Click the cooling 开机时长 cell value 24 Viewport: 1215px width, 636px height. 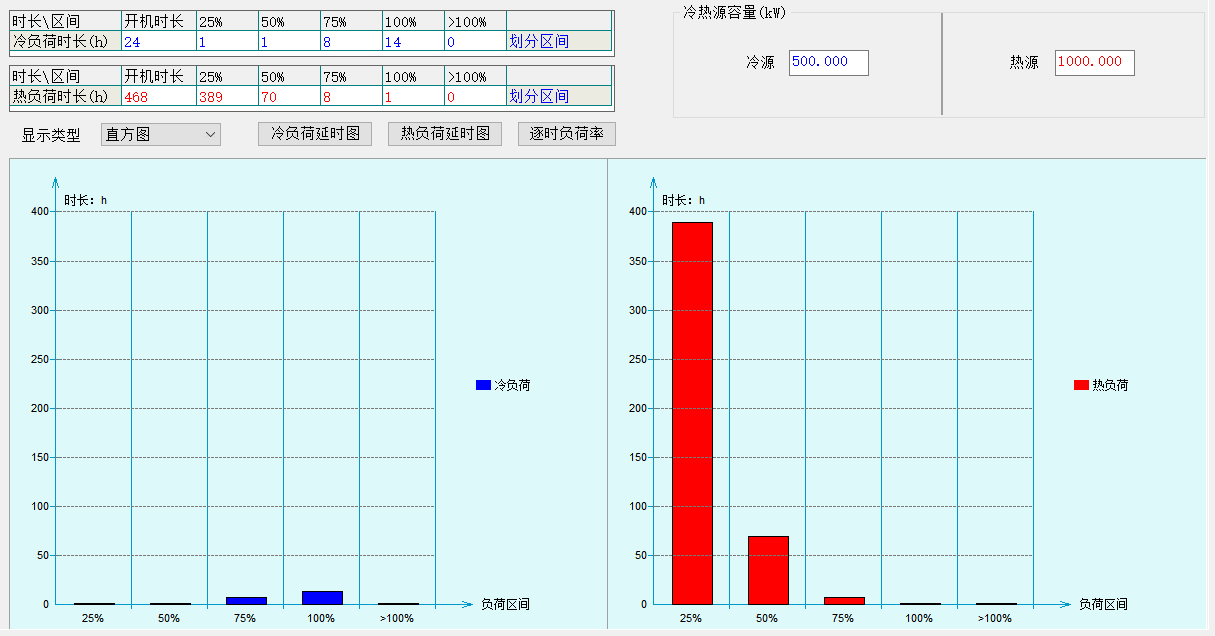point(158,41)
